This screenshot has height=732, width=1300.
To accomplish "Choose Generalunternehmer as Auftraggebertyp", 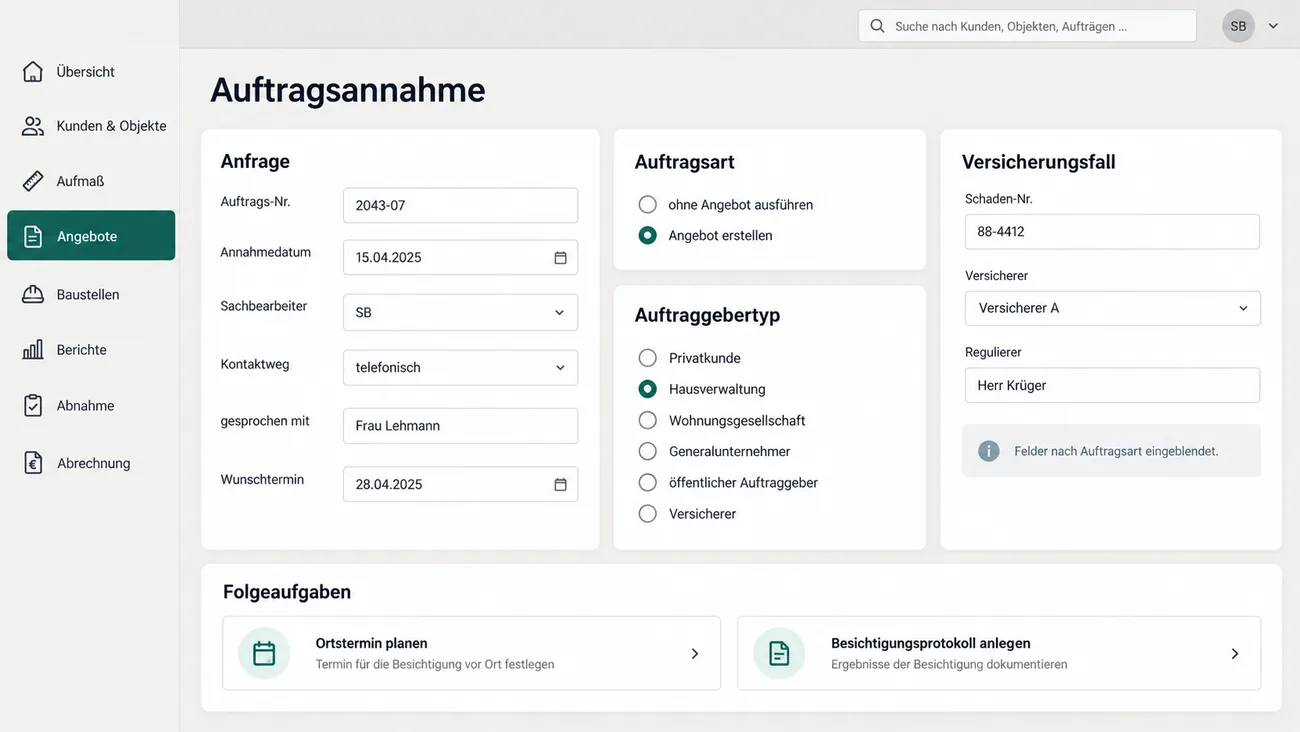I will tap(648, 451).
